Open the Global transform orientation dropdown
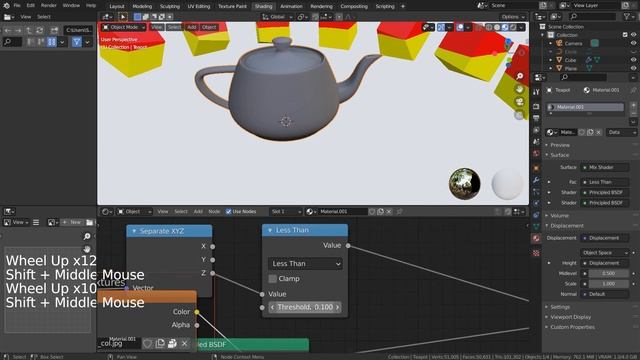 (277, 17)
